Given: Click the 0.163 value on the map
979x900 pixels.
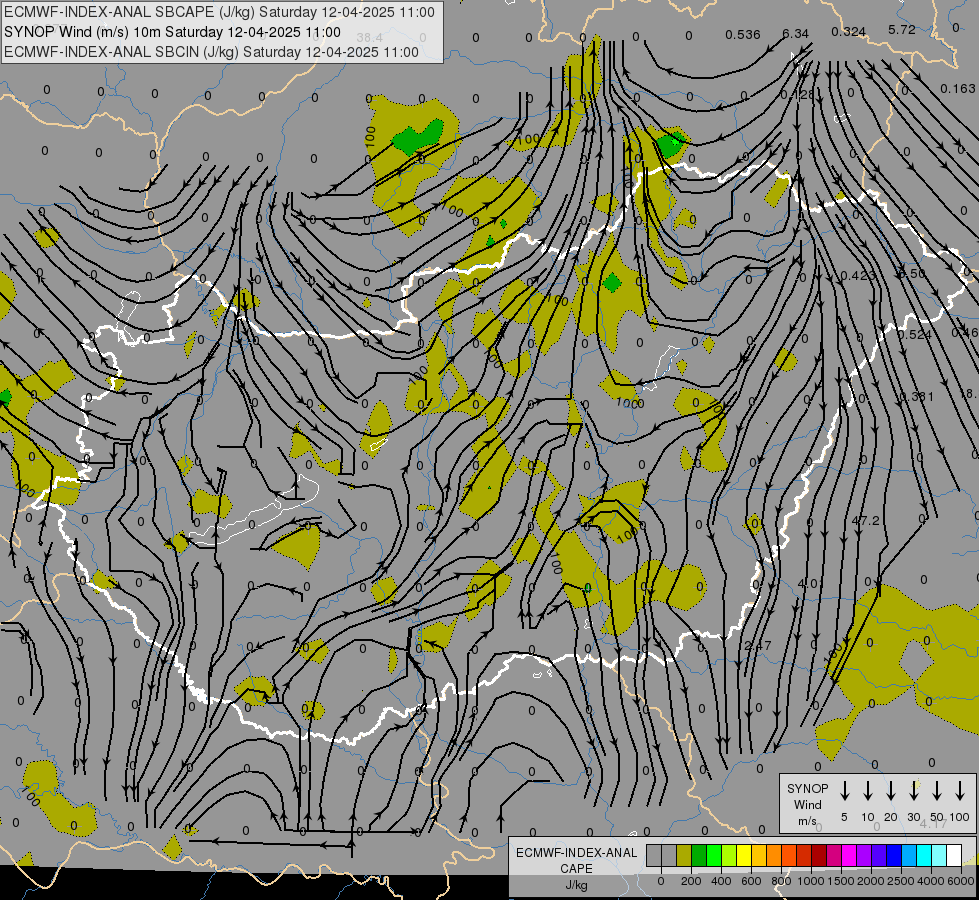Looking at the screenshot, I should click(957, 89).
